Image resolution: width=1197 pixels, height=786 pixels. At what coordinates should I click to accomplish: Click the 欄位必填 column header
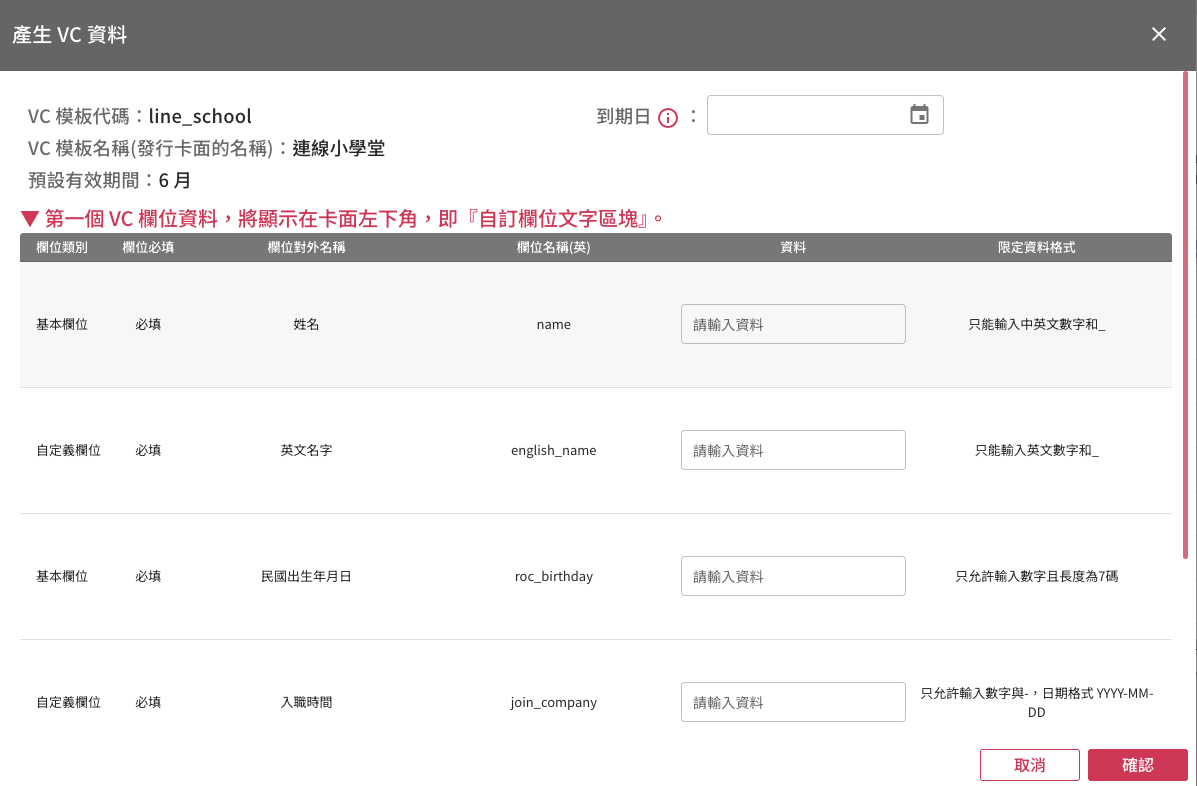(148, 247)
